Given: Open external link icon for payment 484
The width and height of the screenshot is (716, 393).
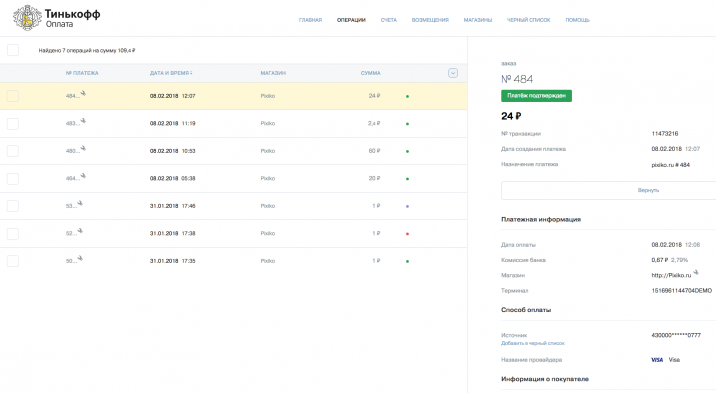Looking at the screenshot, I should pyautogui.click(x=83, y=93).
